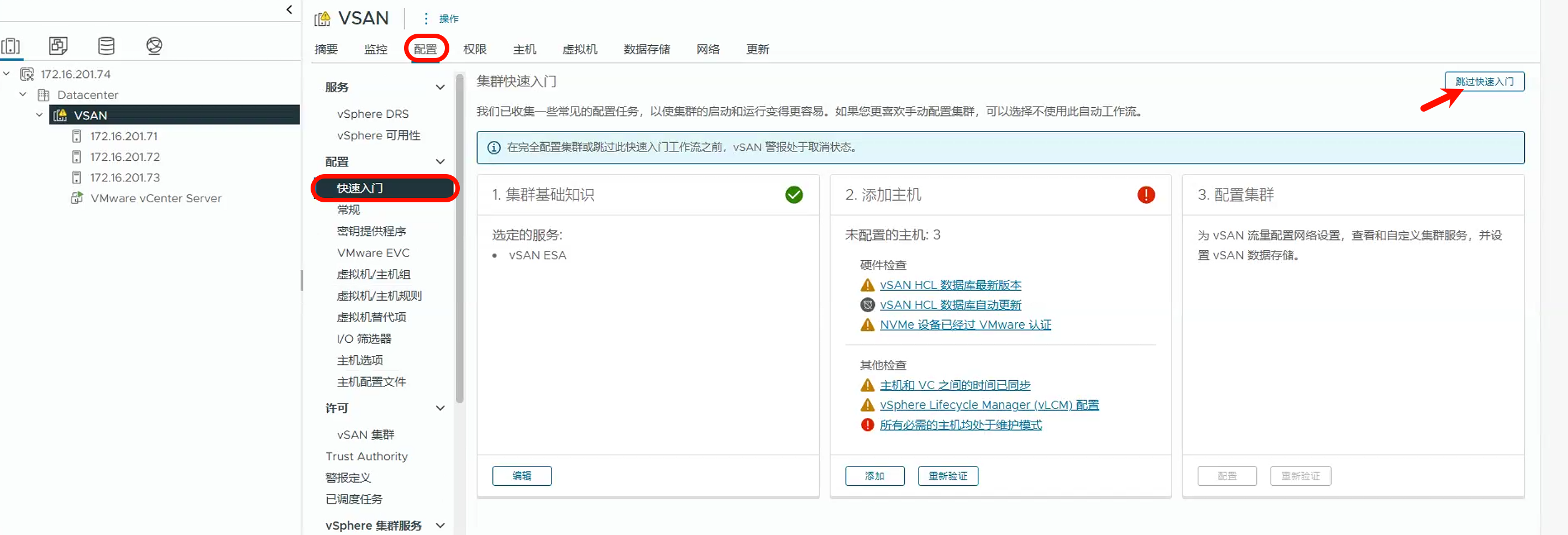Switch to the 权限 tab

pos(475,49)
